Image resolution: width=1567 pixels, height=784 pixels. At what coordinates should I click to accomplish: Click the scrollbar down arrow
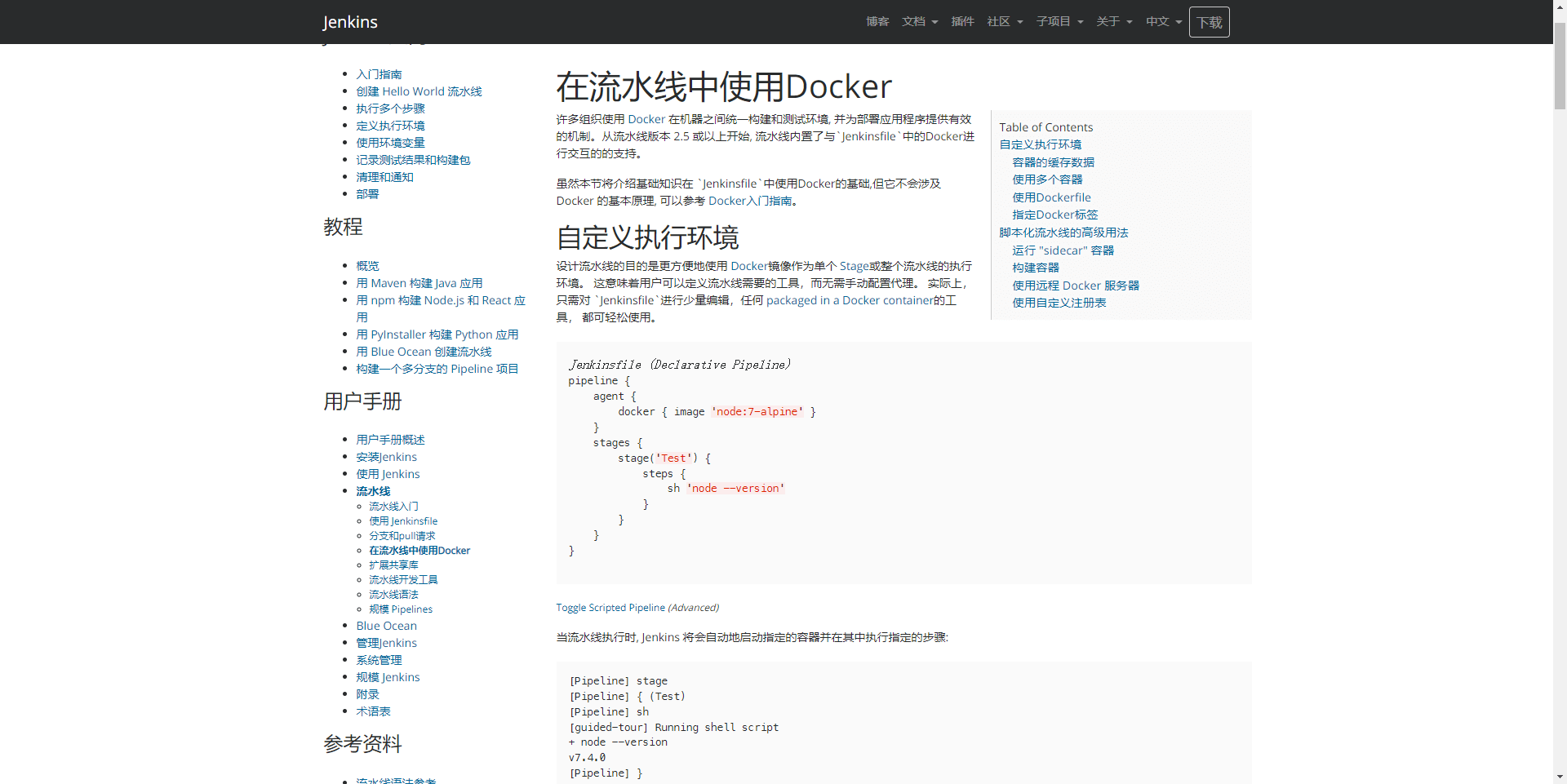point(1560,777)
